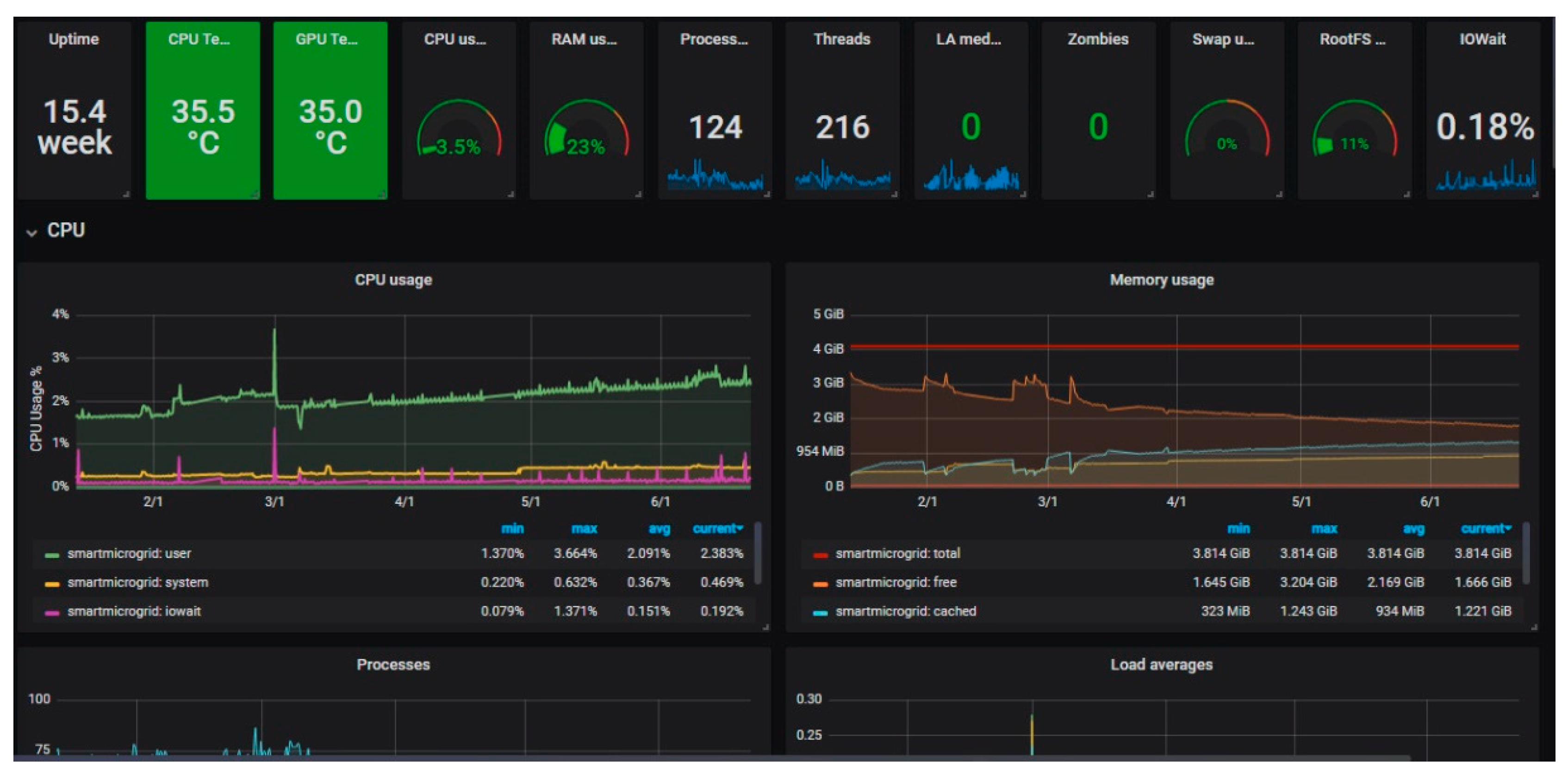This screenshot has height=775, width=1568.
Task: Toggle smartmicrogrid: cached memory series
Action: pyautogui.click(x=905, y=611)
